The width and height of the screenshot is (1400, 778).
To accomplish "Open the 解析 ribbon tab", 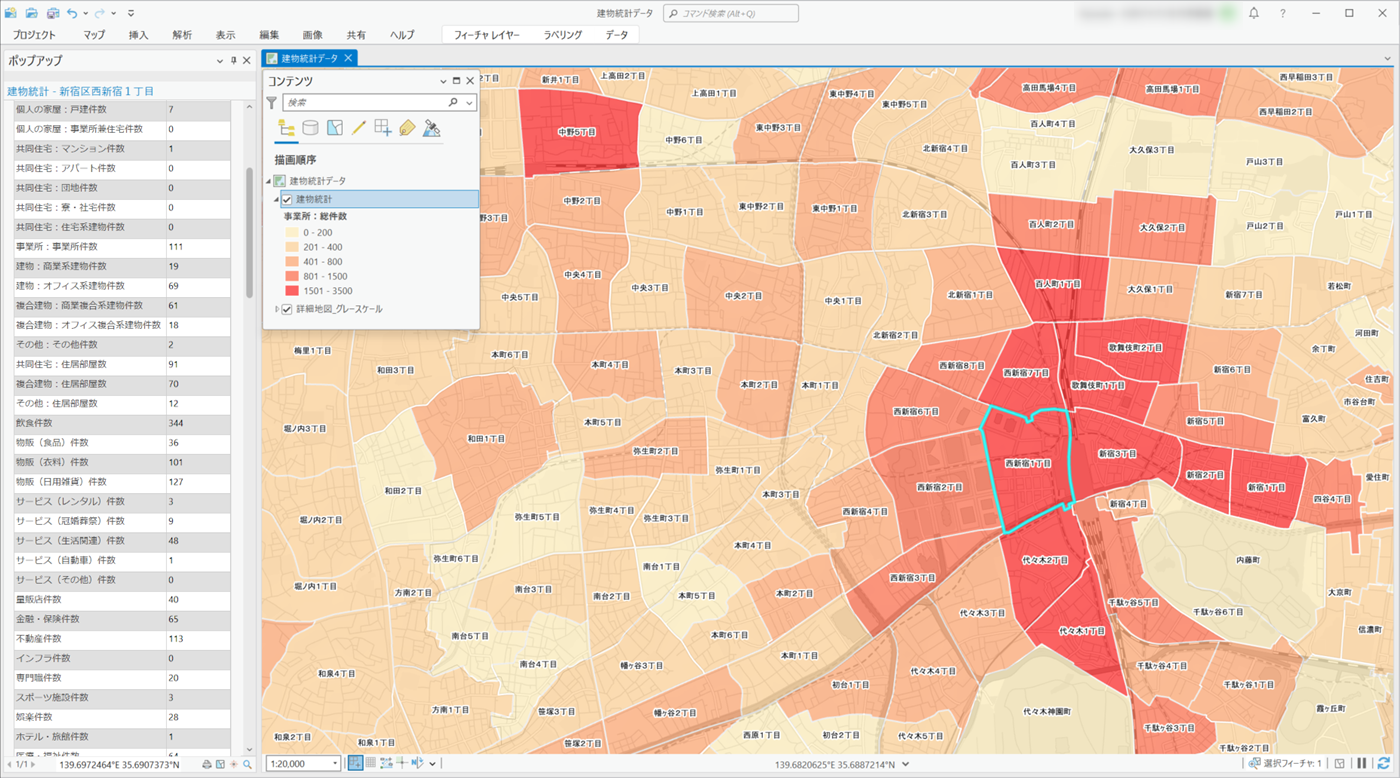I will pyautogui.click(x=182, y=35).
